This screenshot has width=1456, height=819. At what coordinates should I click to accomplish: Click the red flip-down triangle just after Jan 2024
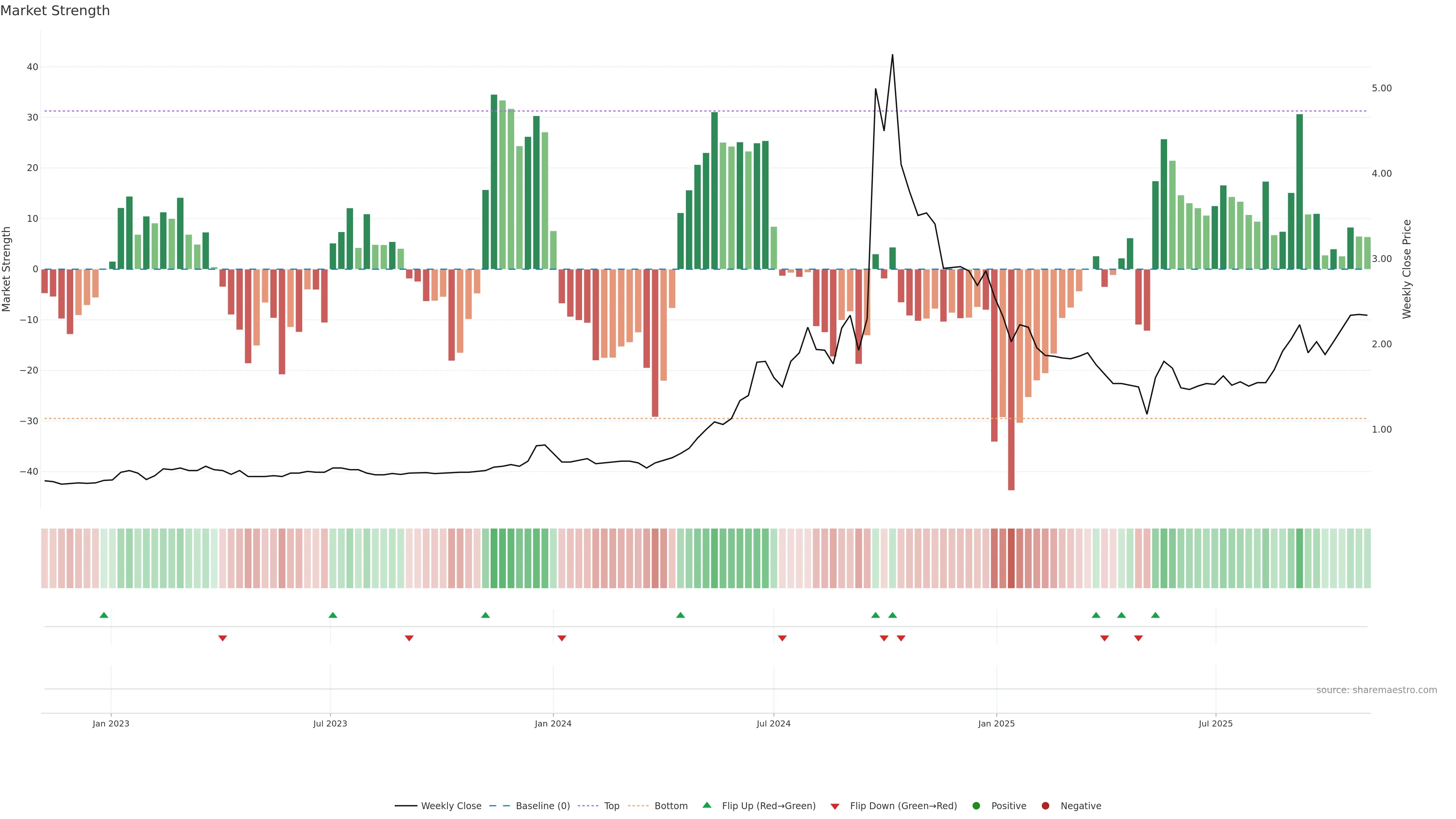(x=562, y=638)
